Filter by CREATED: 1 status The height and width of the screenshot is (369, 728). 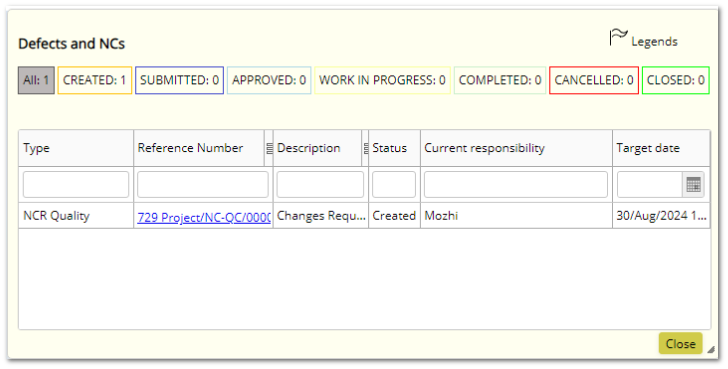tap(95, 80)
